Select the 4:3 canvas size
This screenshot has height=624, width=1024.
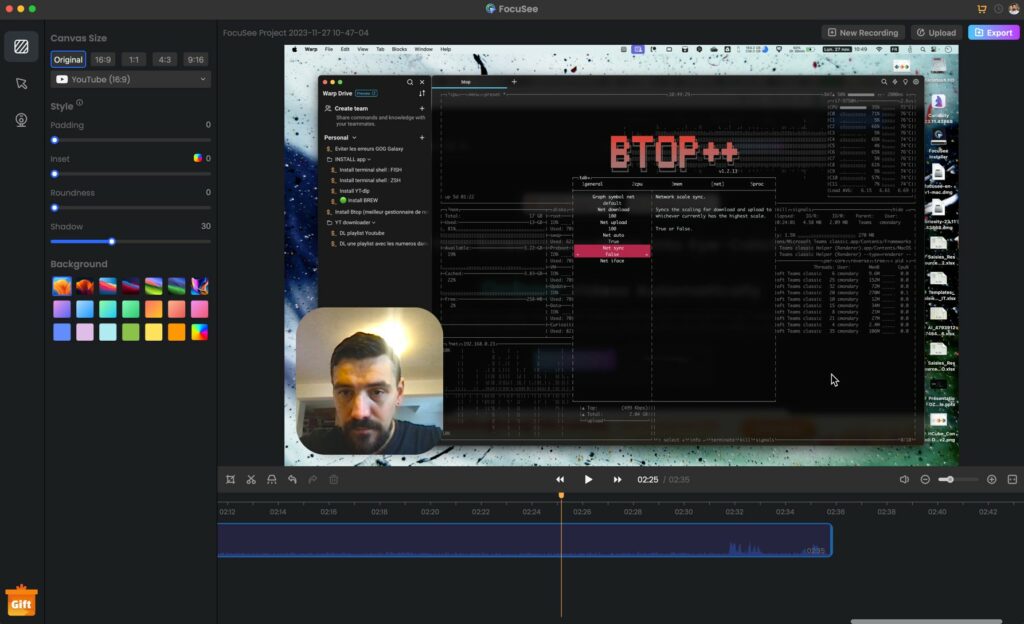165,59
